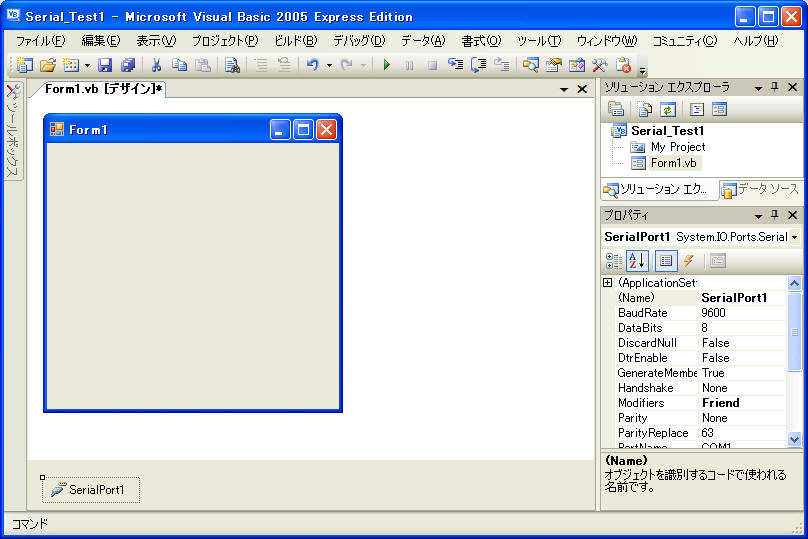Select the Form1.vb [デザイン] document tab

[103, 89]
